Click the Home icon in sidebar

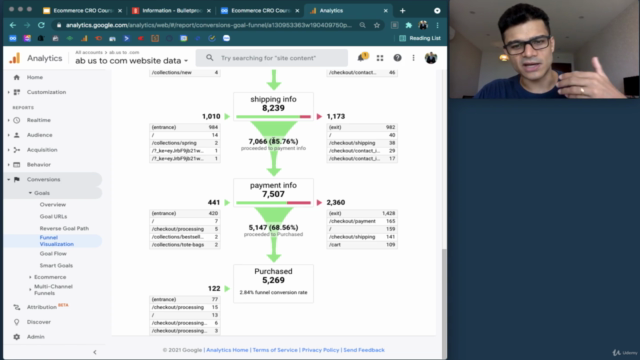17,77
